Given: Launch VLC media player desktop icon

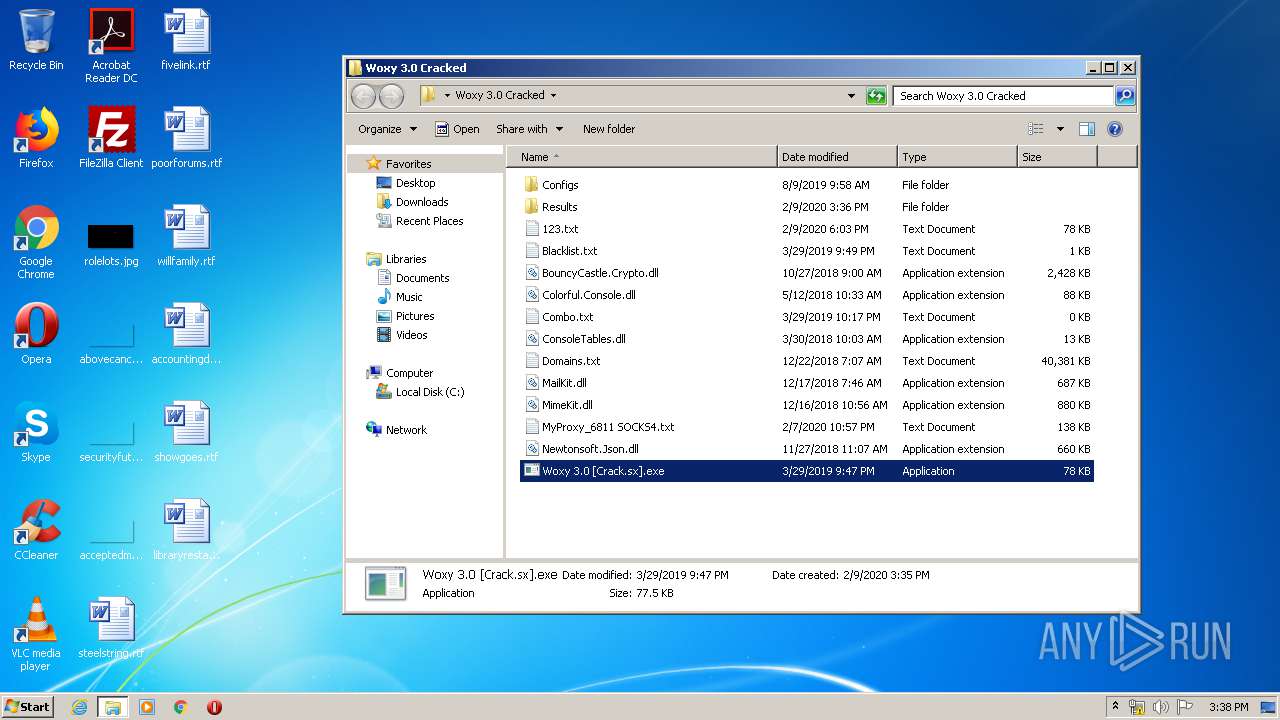Looking at the screenshot, I should [x=36, y=634].
